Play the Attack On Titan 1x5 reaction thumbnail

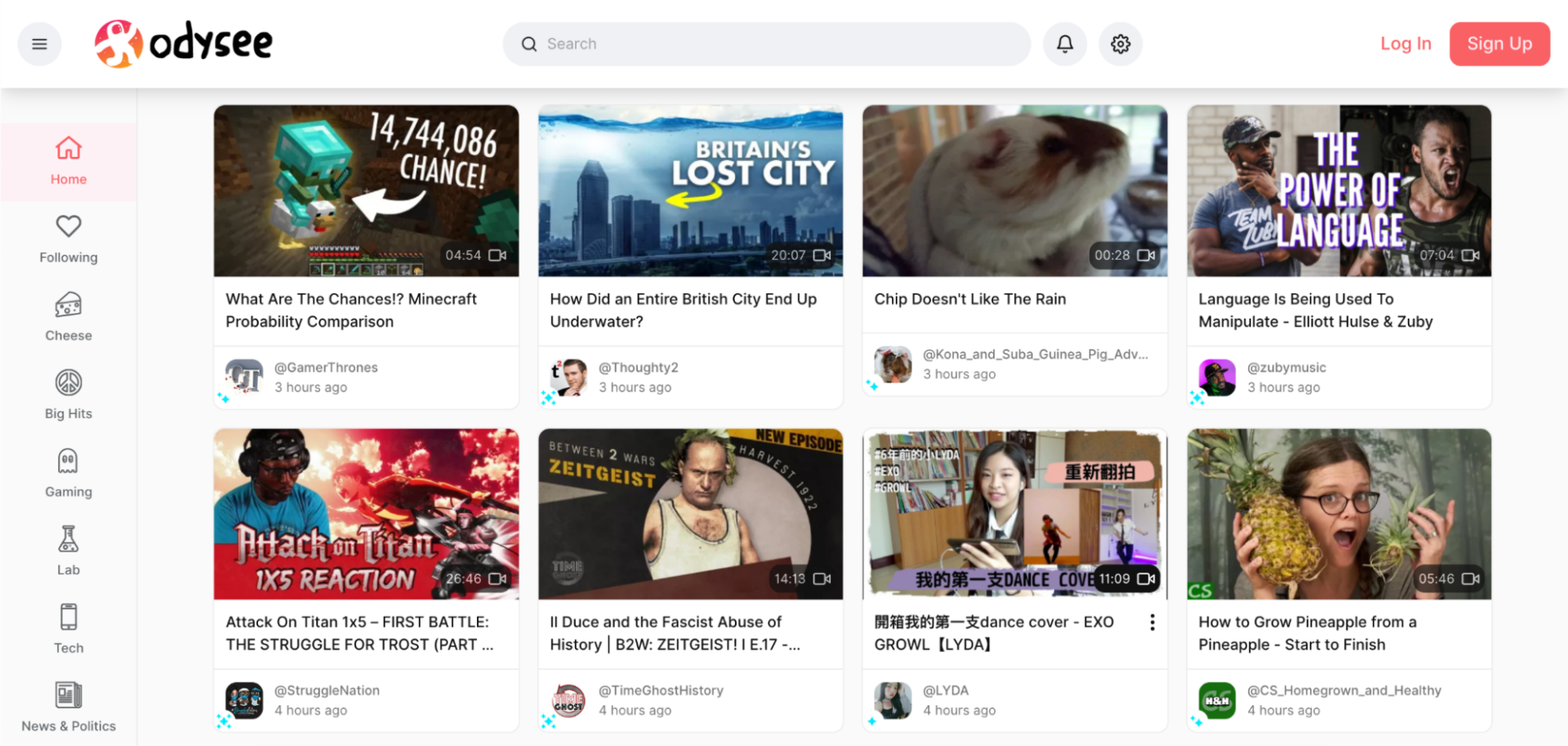click(x=365, y=514)
